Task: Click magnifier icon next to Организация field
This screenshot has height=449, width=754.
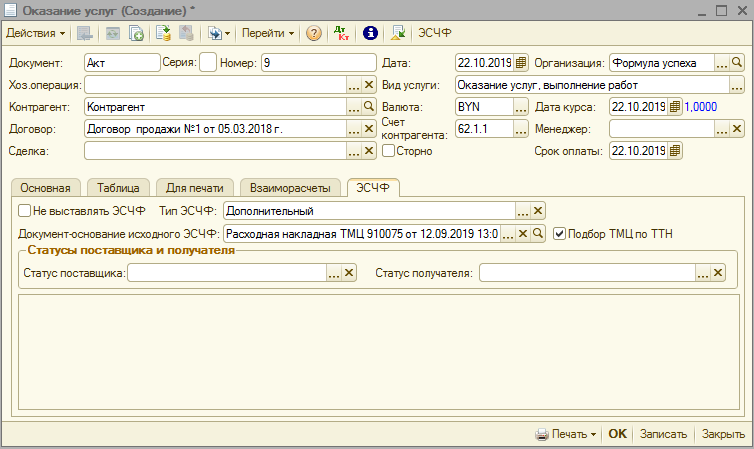Action: pos(737,63)
